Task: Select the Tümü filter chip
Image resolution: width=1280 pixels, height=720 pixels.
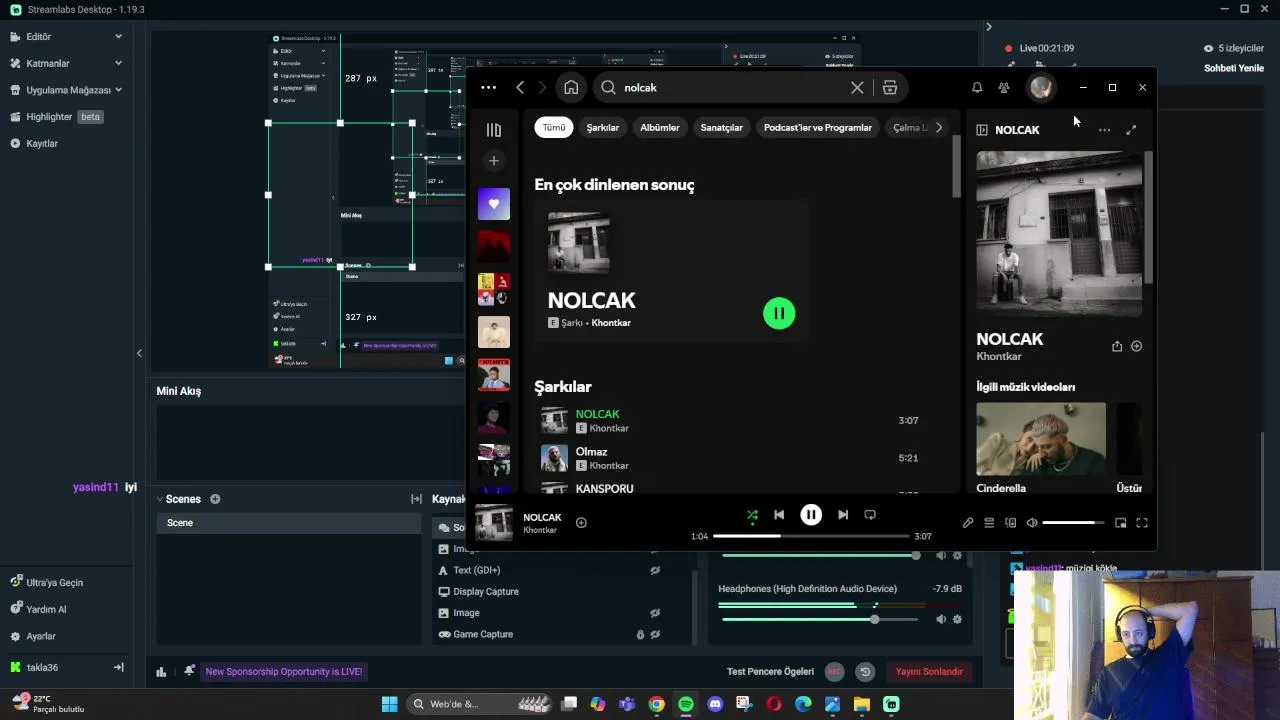Action: coord(554,127)
